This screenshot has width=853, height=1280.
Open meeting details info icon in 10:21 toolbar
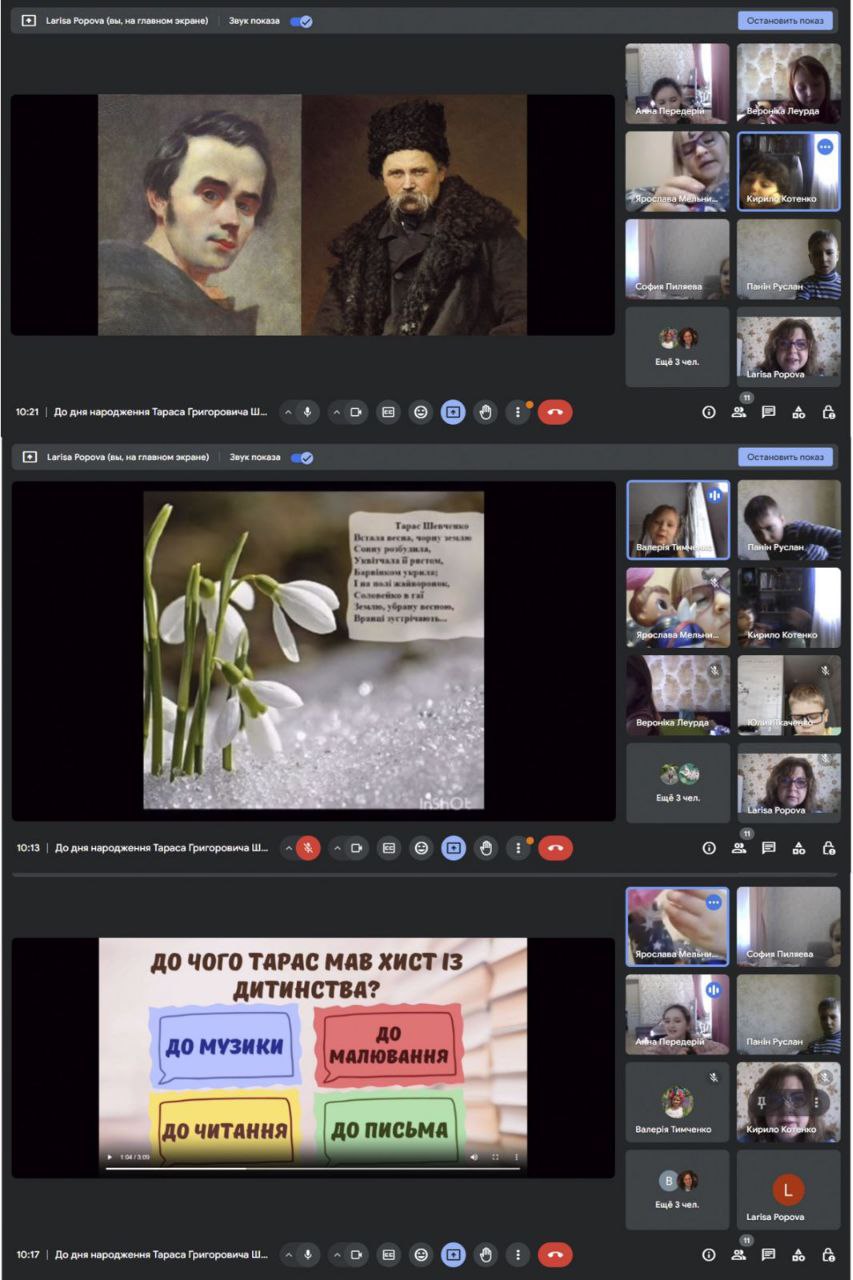[x=709, y=412]
